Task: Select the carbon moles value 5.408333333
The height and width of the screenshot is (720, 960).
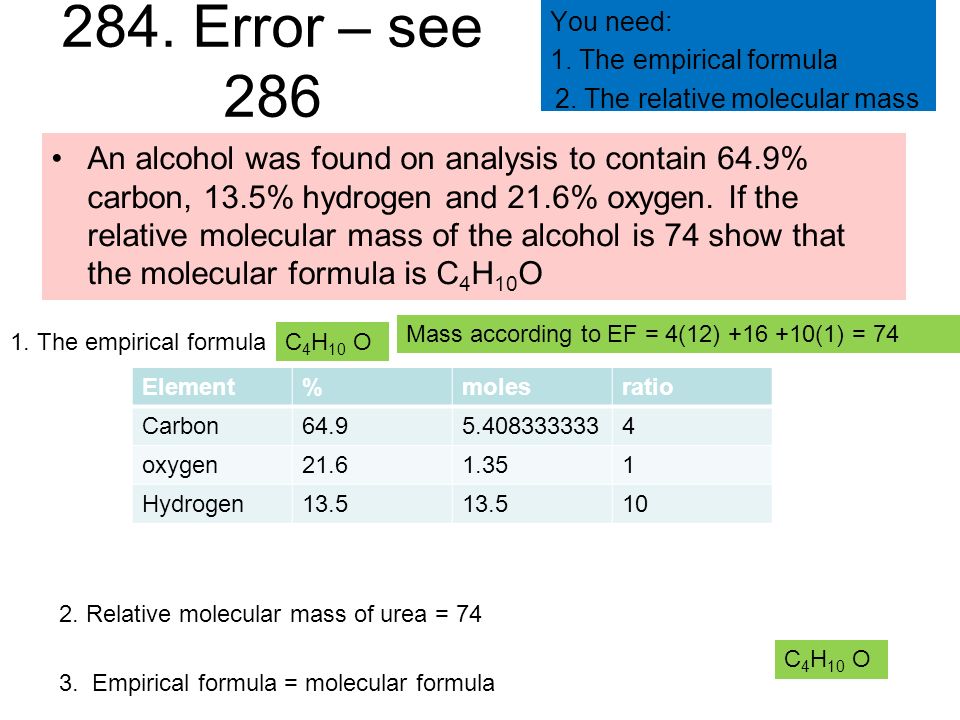Action: 530,426
